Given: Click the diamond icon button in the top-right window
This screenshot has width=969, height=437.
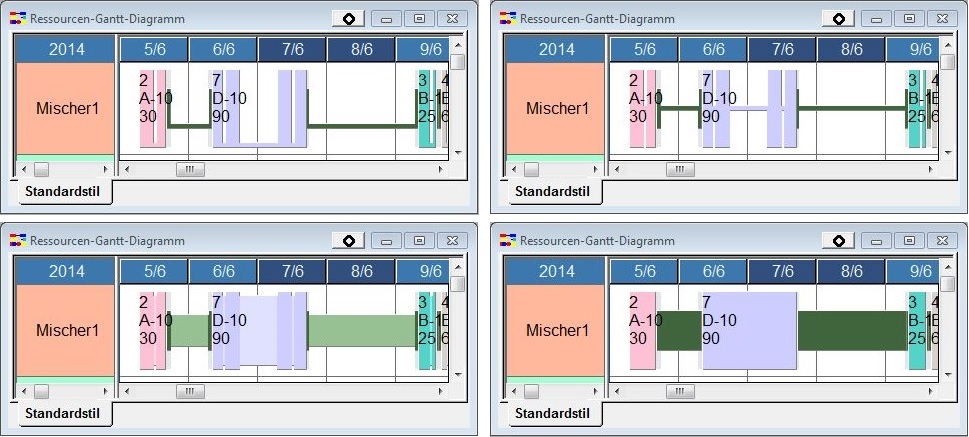Looking at the screenshot, I should (838, 19).
